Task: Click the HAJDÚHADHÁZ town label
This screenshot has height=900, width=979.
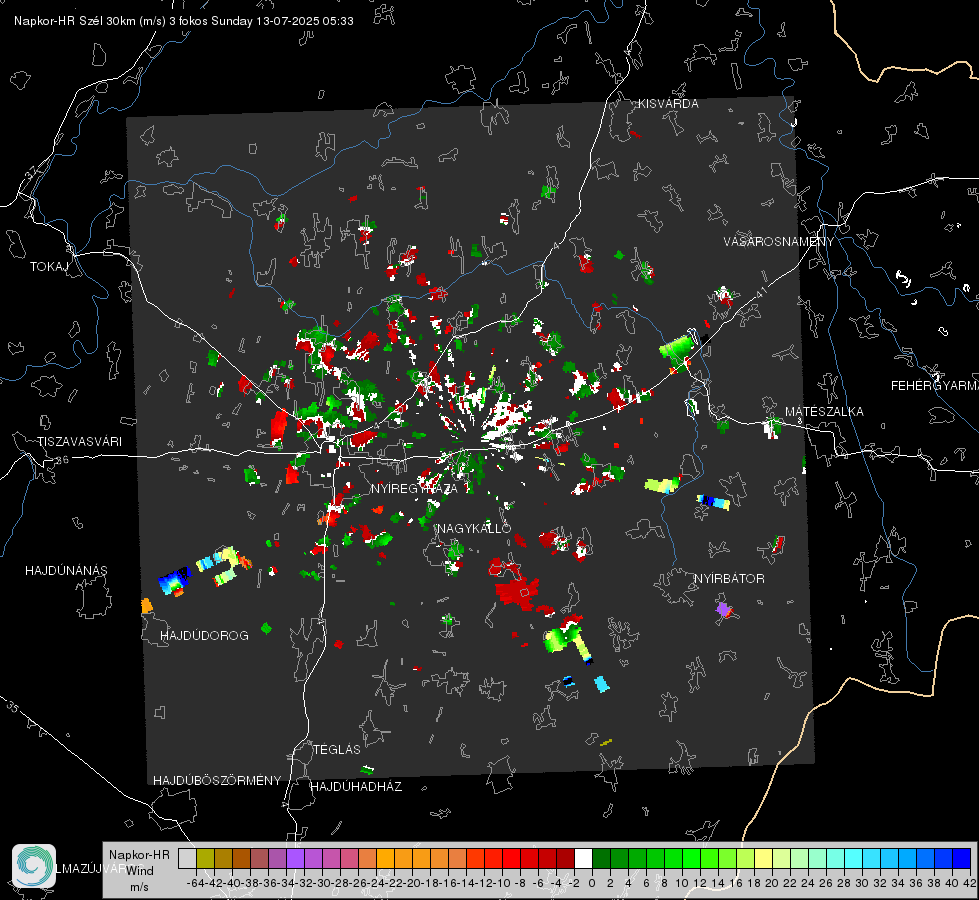Action: (357, 787)
